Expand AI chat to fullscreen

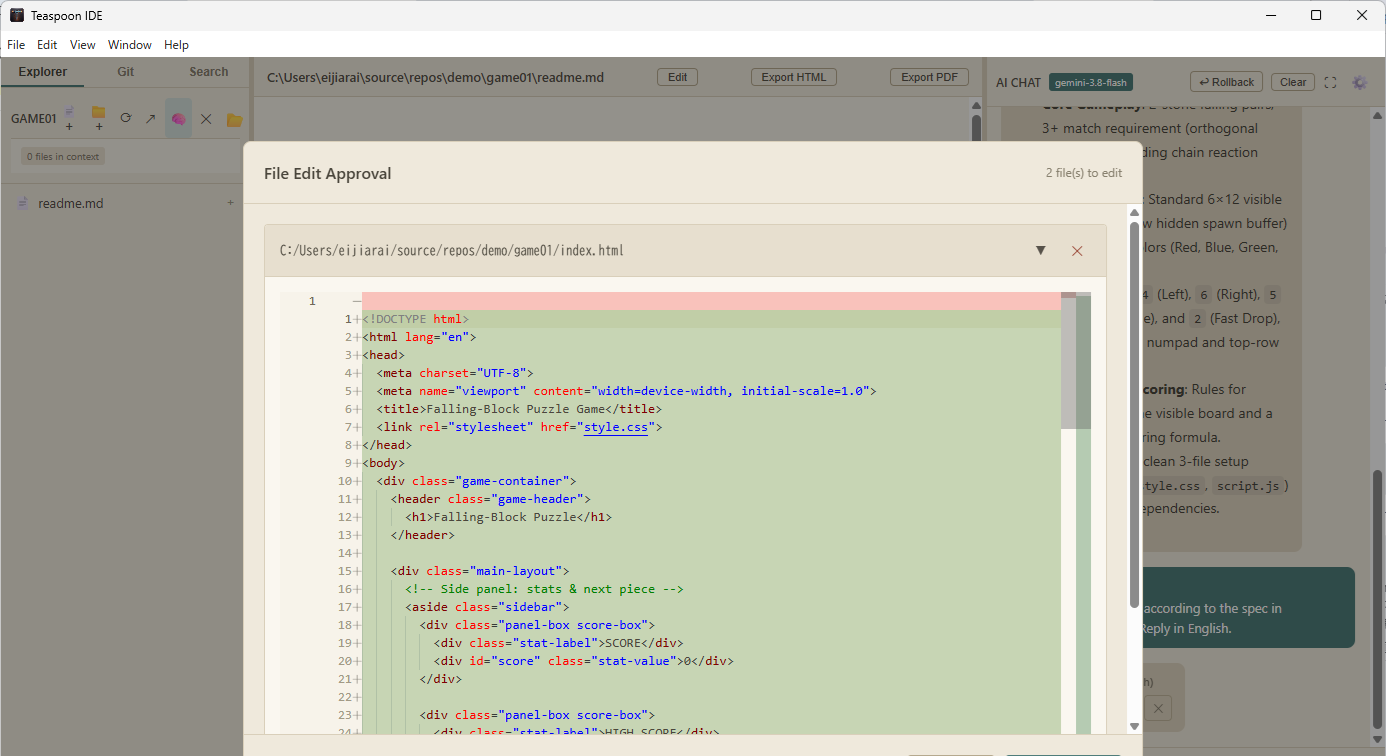(1330, 82)
